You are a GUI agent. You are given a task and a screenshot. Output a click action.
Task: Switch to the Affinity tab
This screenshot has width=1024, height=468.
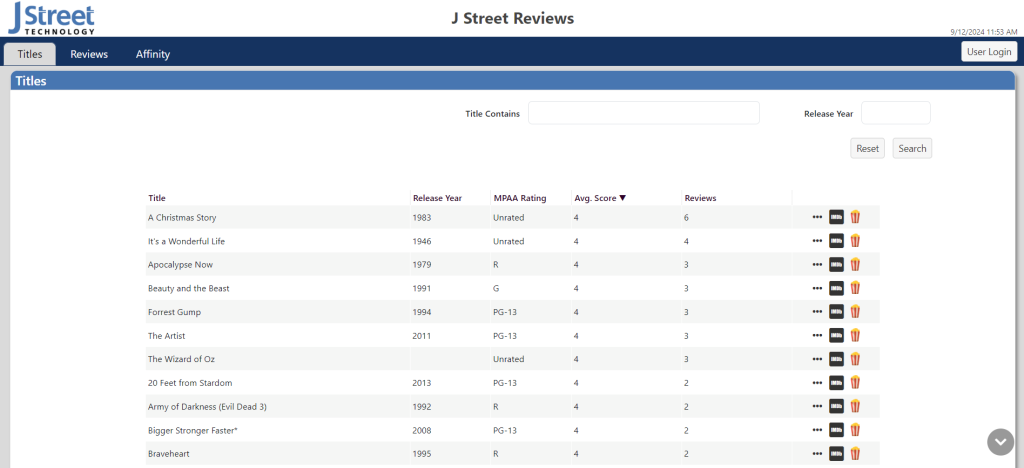(153, 54)
